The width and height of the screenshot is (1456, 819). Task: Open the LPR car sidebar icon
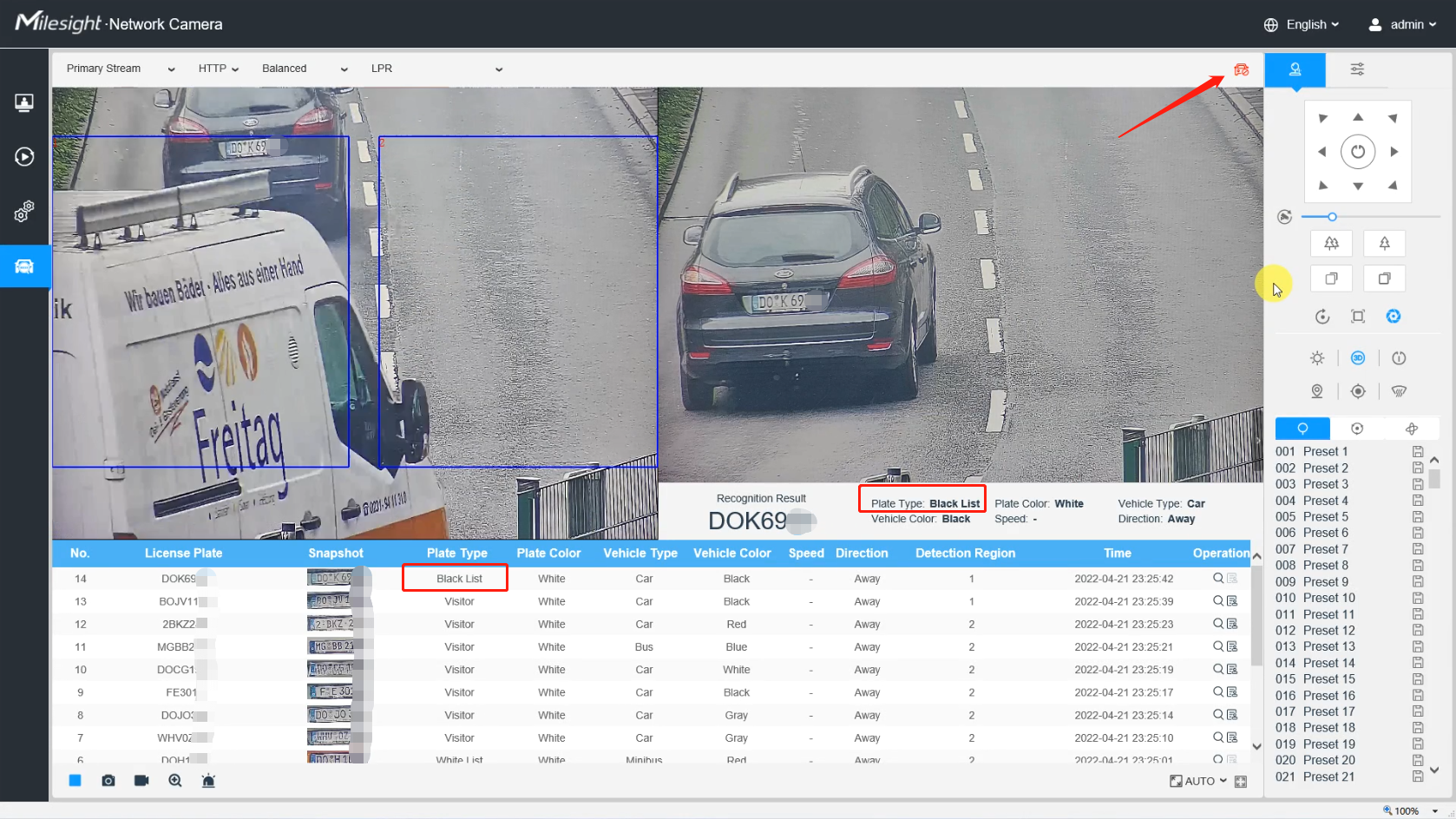pos(24,266)
